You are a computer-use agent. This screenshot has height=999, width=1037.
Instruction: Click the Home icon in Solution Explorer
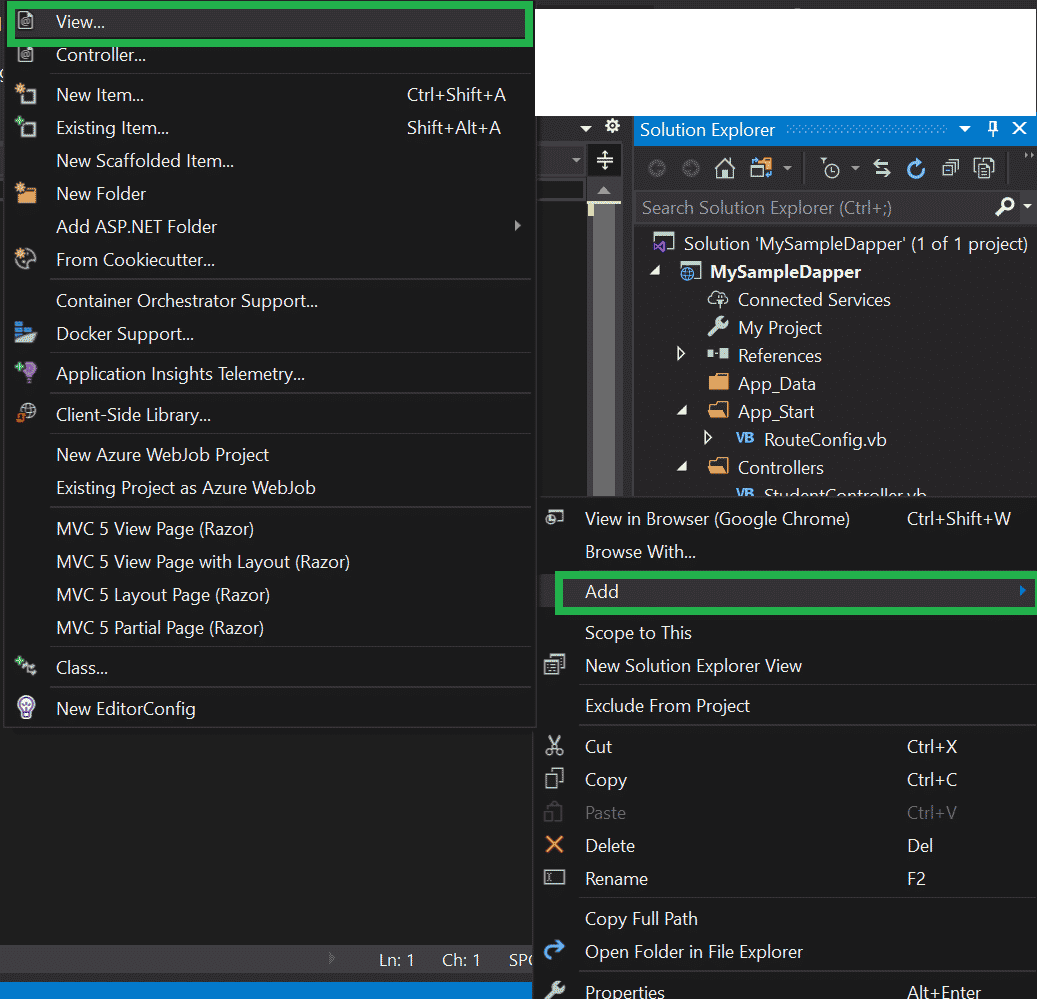724,169
